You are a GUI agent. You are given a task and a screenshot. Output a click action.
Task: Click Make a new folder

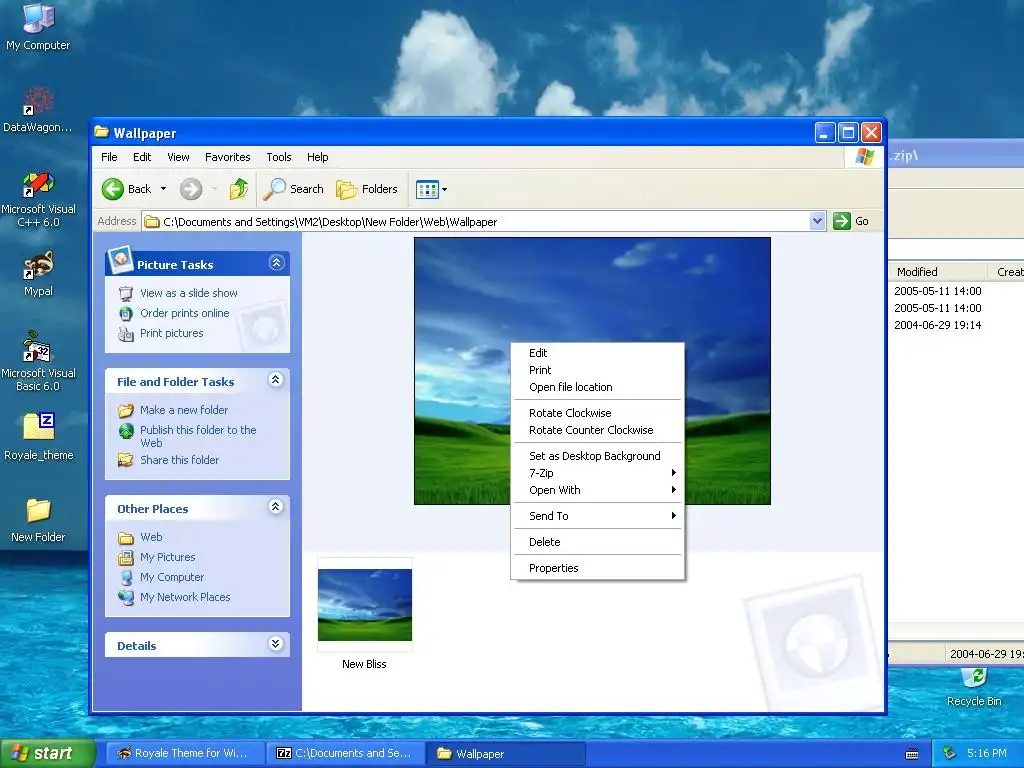(x=184, y=410)
